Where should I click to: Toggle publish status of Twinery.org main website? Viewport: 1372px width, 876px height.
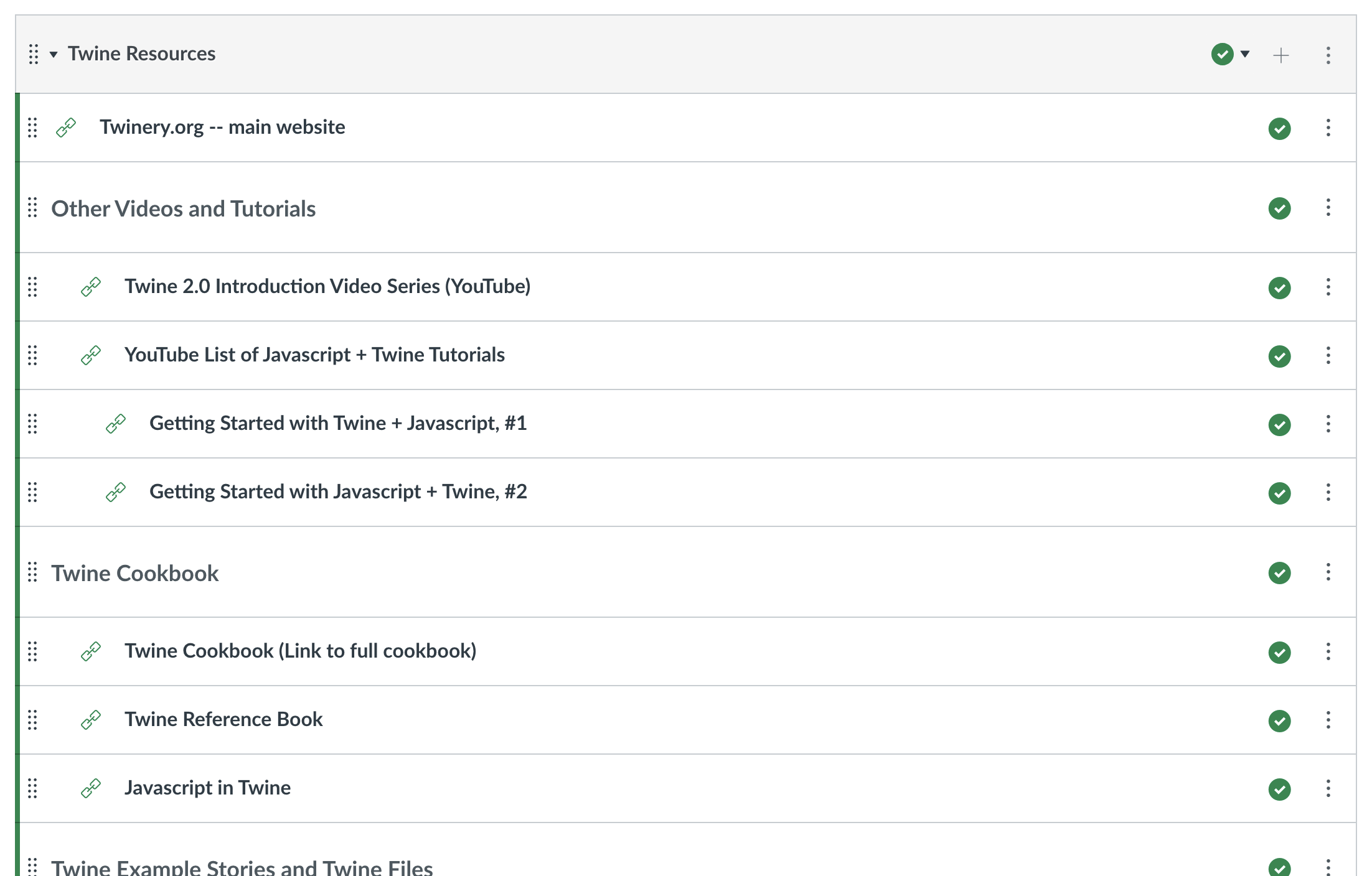pos(1279,129)
